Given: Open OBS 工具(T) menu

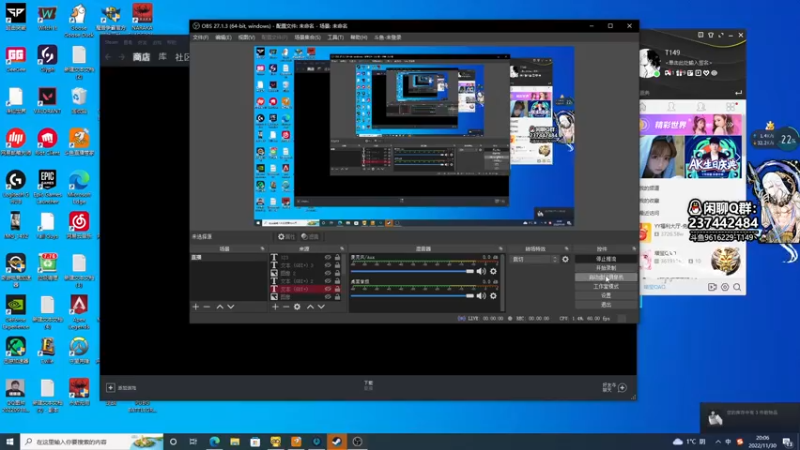Looking at the screenshot, I should pyautogui.click(x=335, y=38).
